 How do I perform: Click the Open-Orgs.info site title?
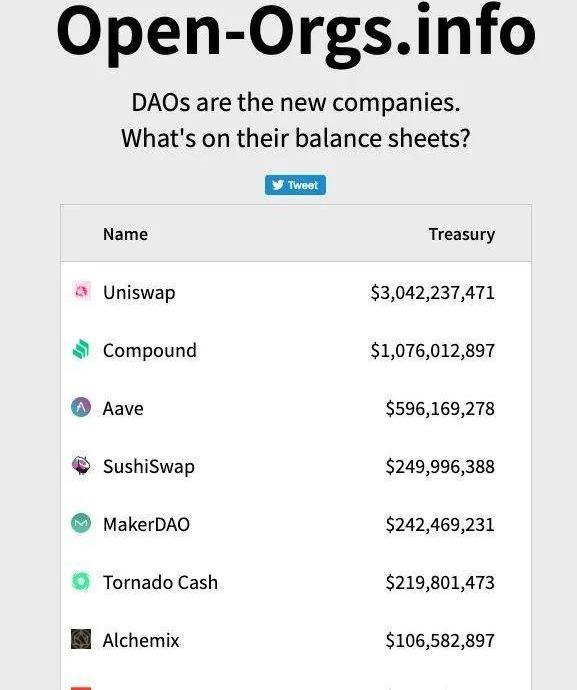(x=296, y=33)
